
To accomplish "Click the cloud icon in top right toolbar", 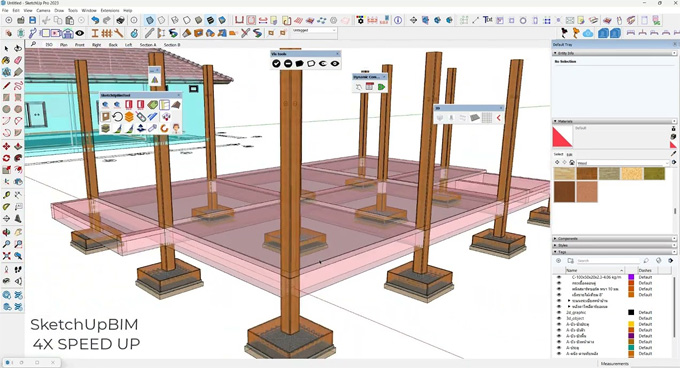I will [x=588, y=33].
